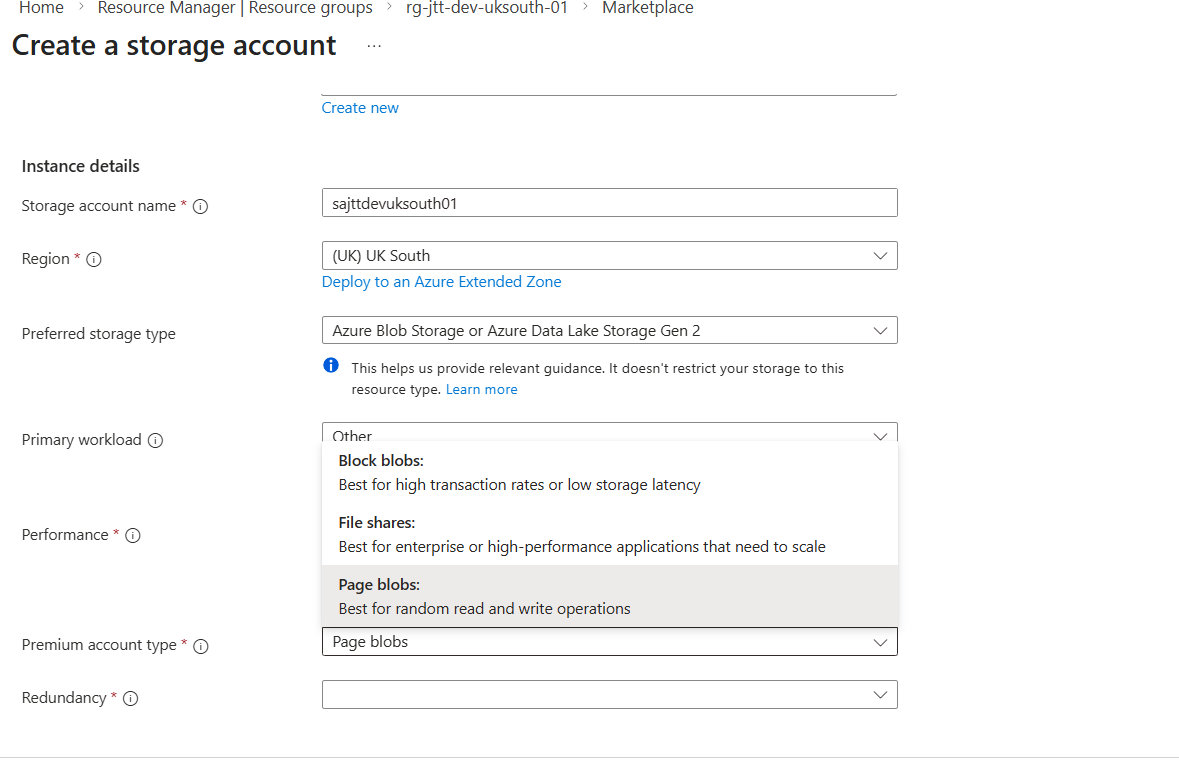Click the info icon beside Storage account name
This screenshot has height=774, width=1179.
(x=200, y=207)
